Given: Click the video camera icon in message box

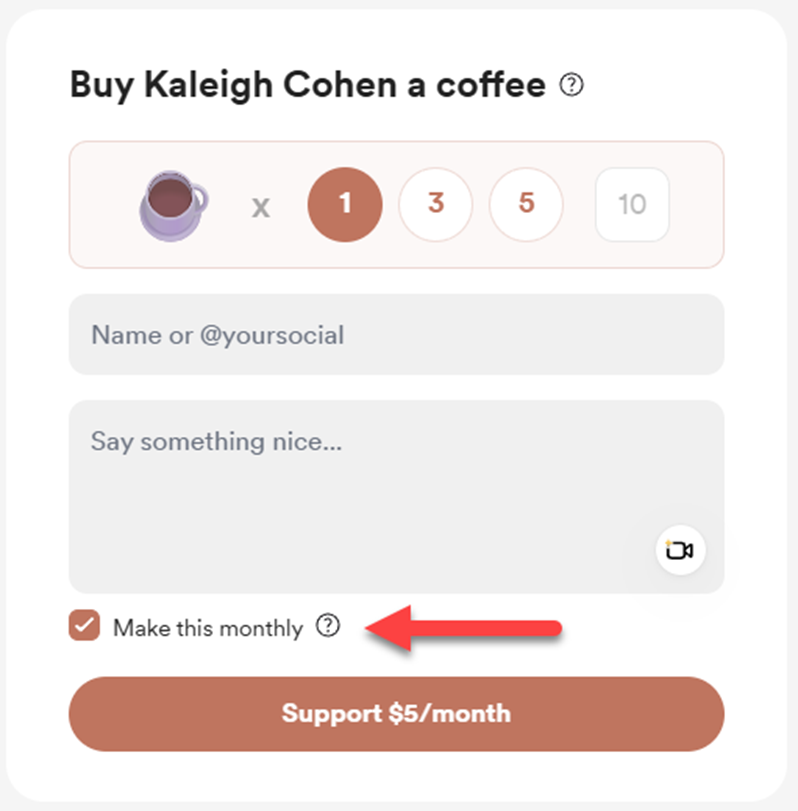Looking at the screenshot, I should (x=680, y=550).
